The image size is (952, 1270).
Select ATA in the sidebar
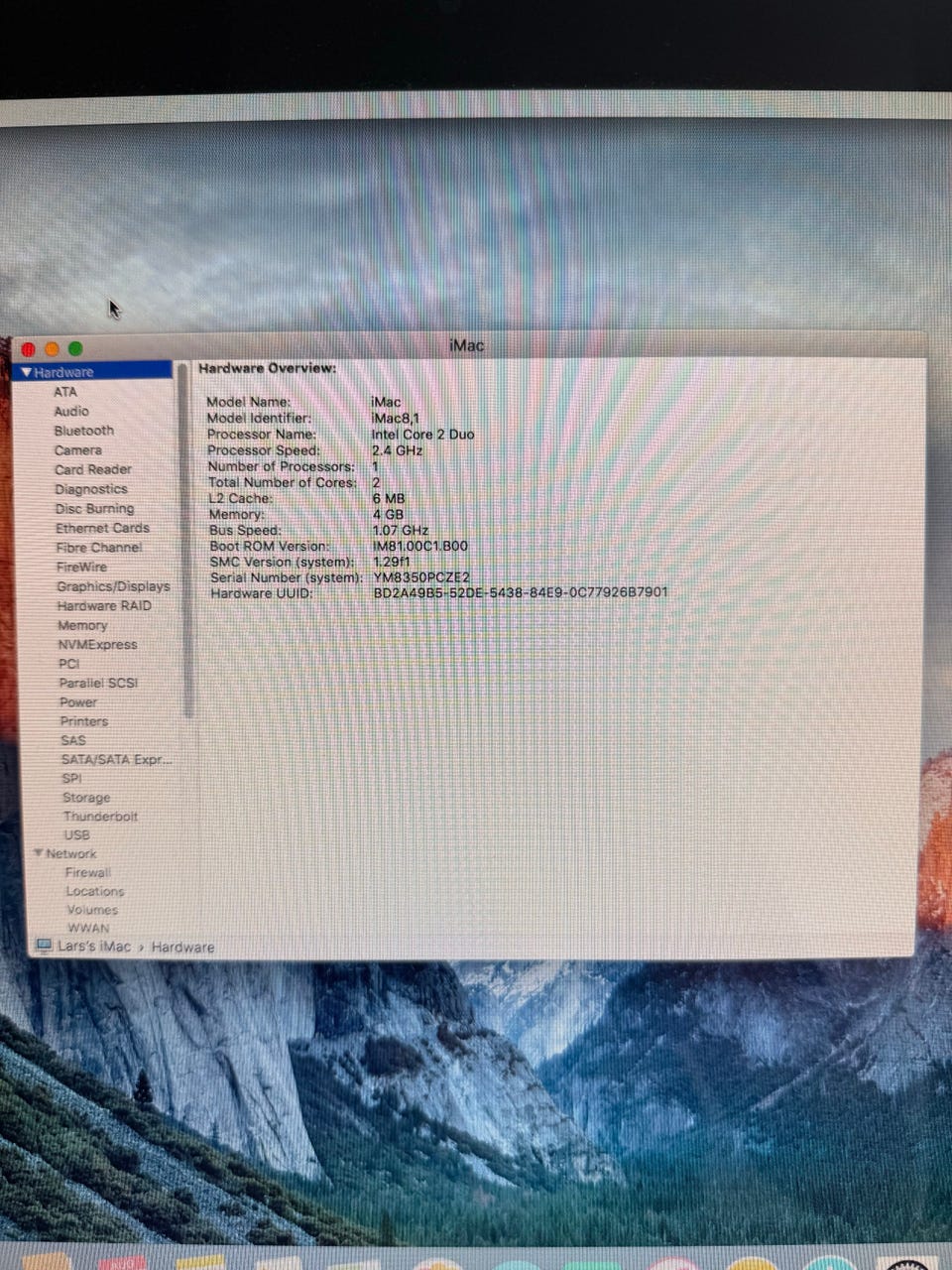coord(65,392)
